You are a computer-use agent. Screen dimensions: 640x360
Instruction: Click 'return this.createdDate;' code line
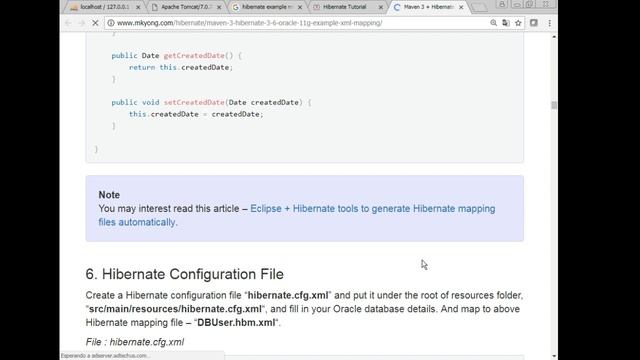click(181, 67)
